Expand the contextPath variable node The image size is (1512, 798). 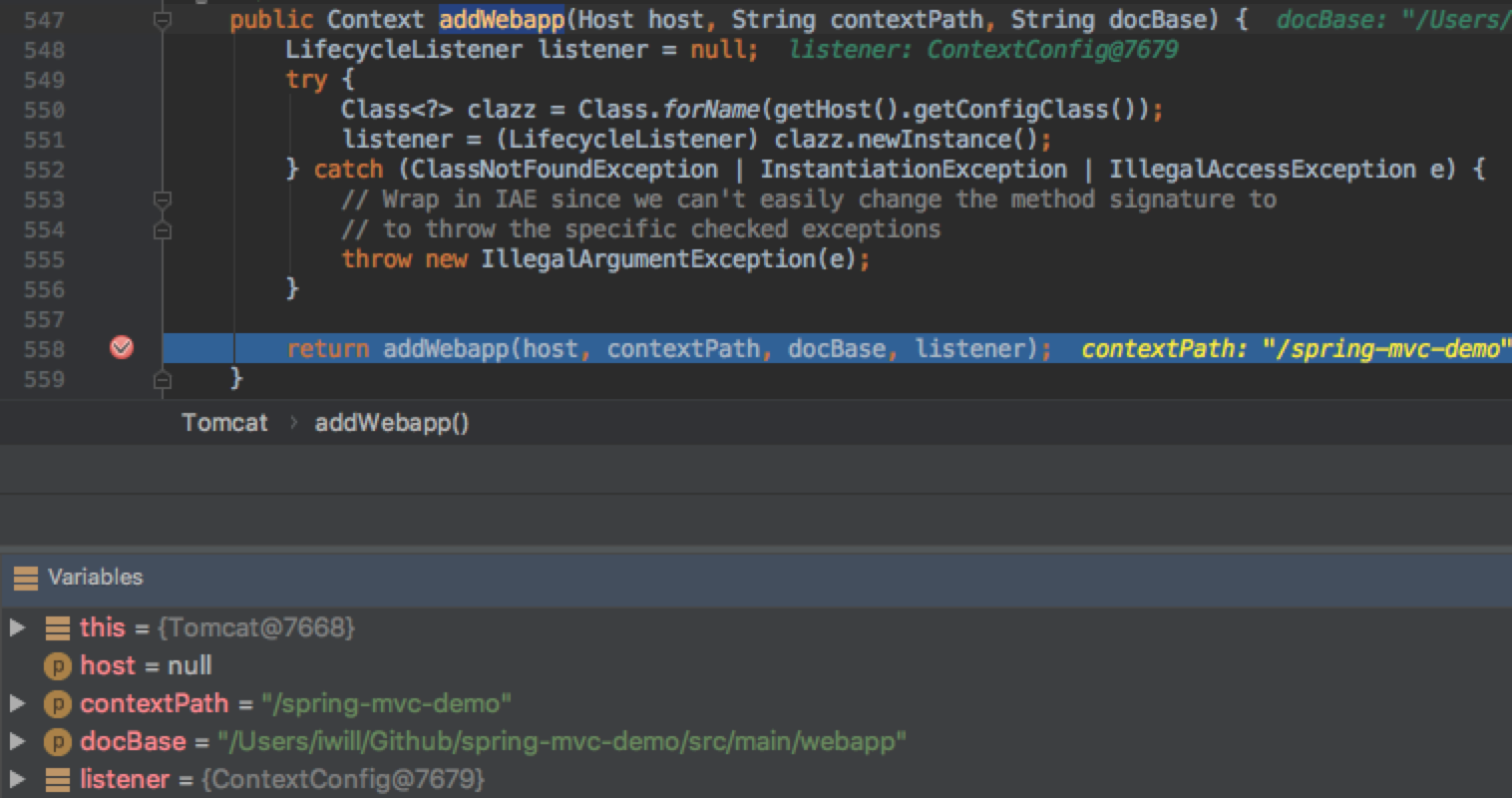[17, 703]
